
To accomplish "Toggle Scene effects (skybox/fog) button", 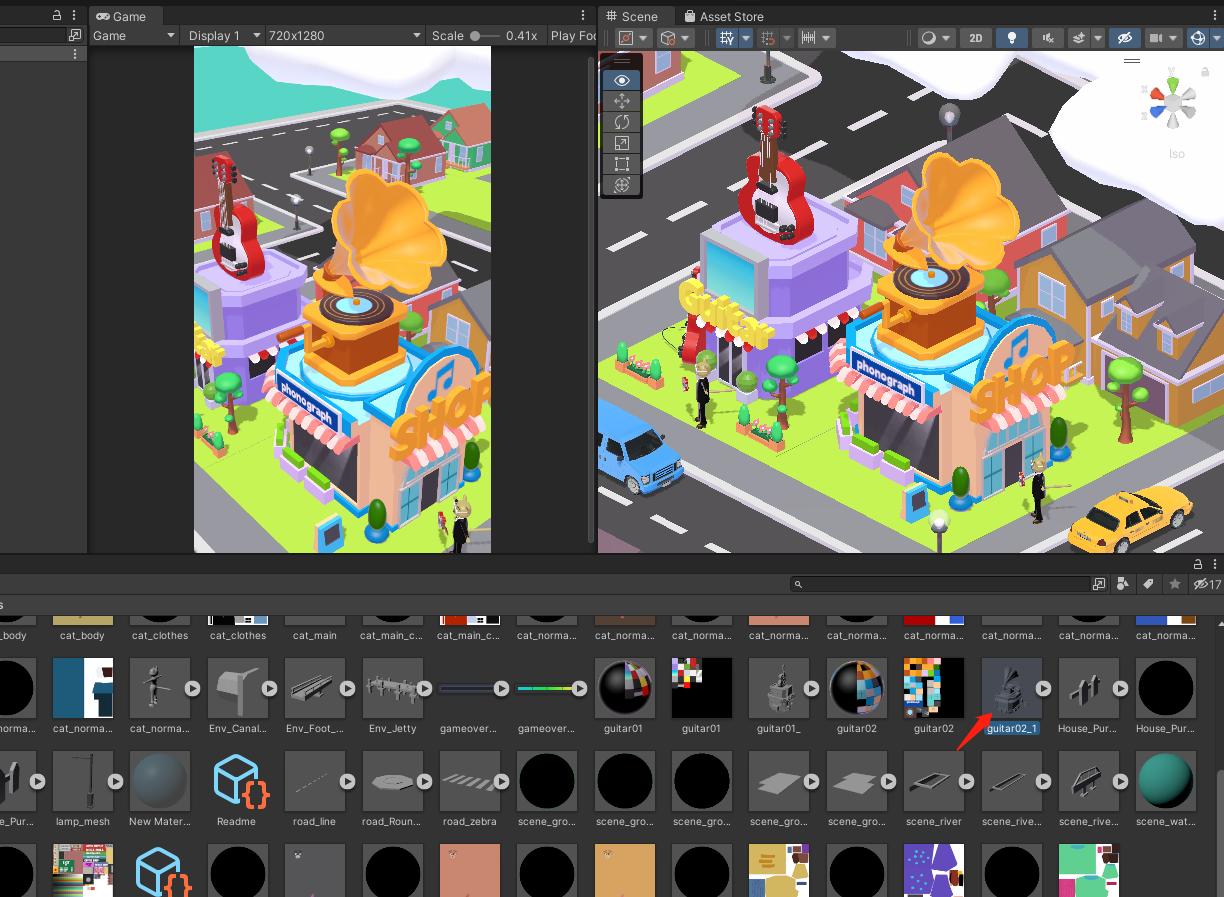I will pos(1079,38).
